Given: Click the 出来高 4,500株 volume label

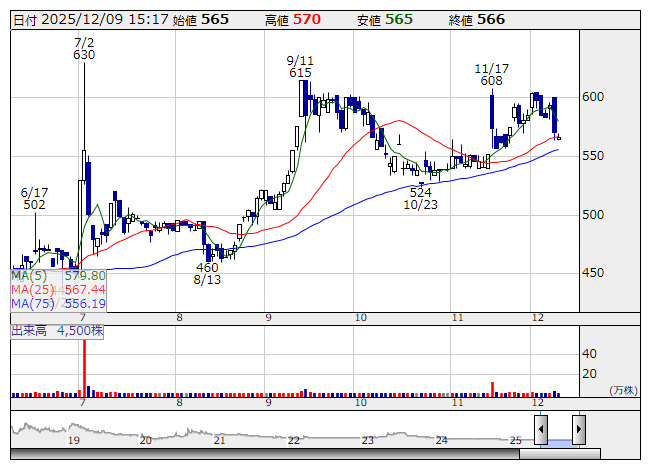Looking at the screenshot, I should 58,329.
